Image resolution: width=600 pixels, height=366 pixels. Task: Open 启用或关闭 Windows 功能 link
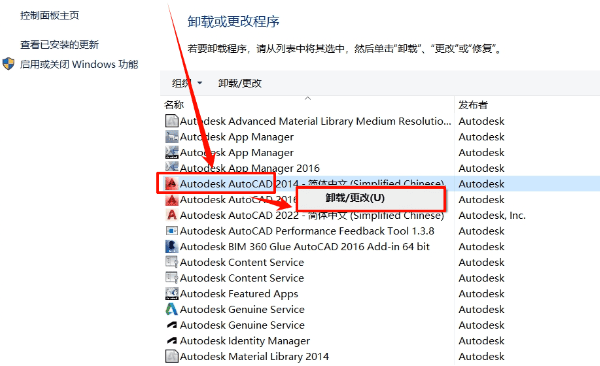(79, 64)
